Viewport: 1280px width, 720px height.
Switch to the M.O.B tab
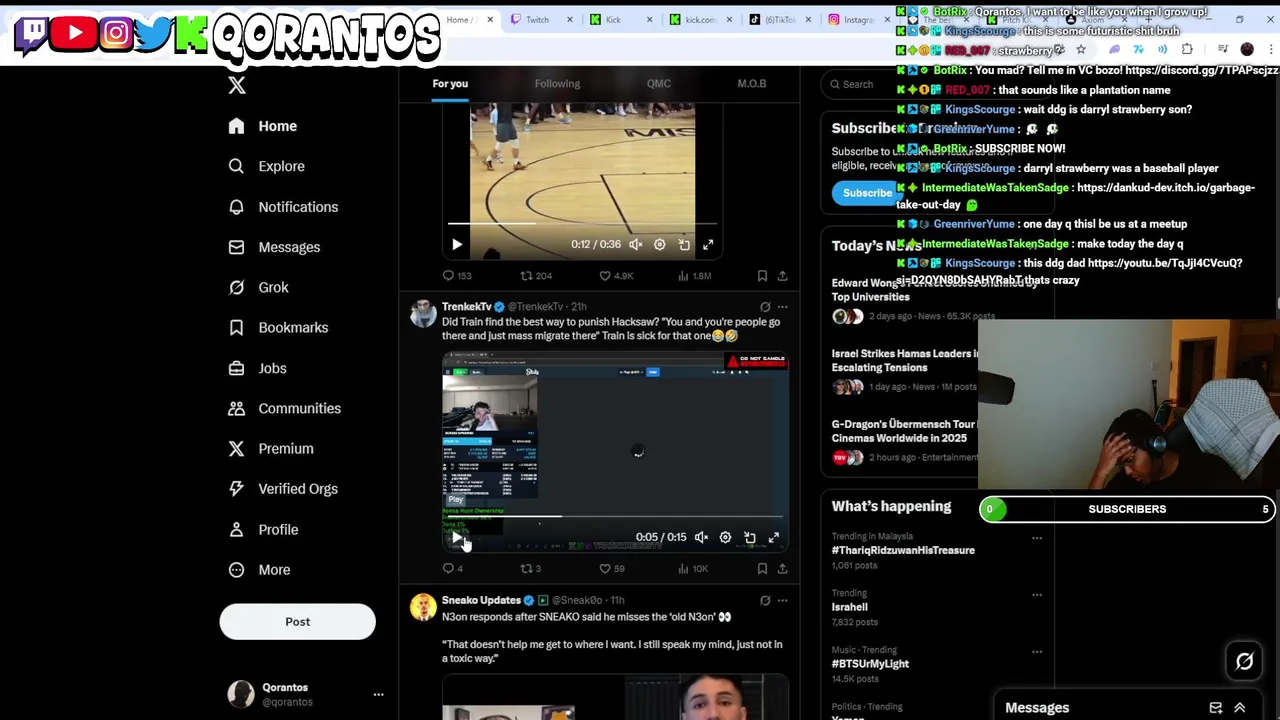(751, 84)
